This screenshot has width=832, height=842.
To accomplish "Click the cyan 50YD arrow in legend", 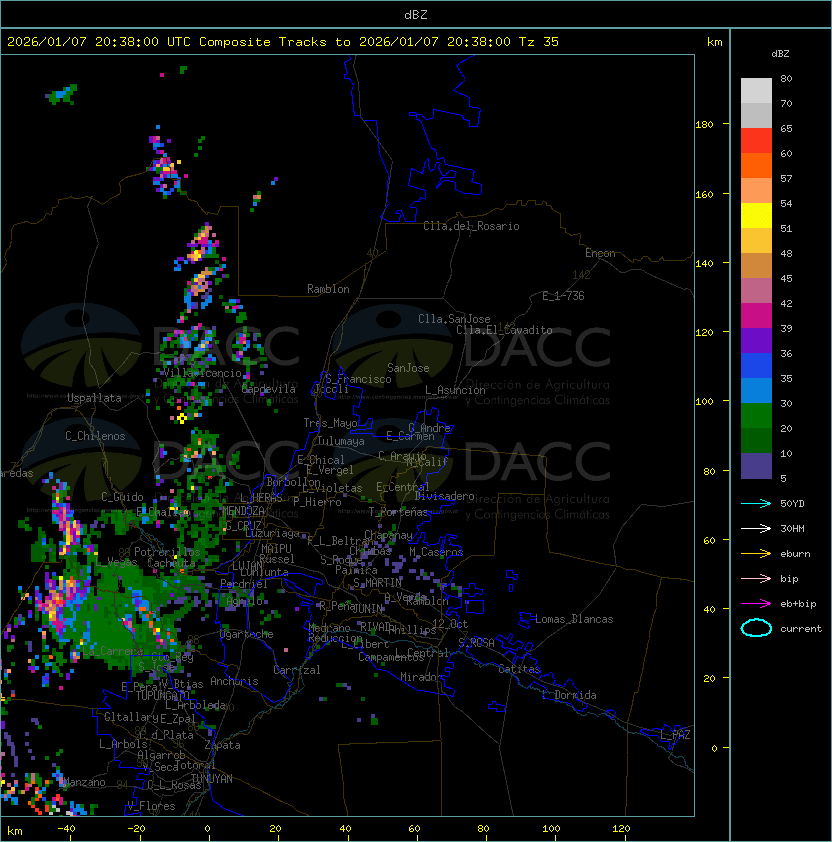I will 756,503.
